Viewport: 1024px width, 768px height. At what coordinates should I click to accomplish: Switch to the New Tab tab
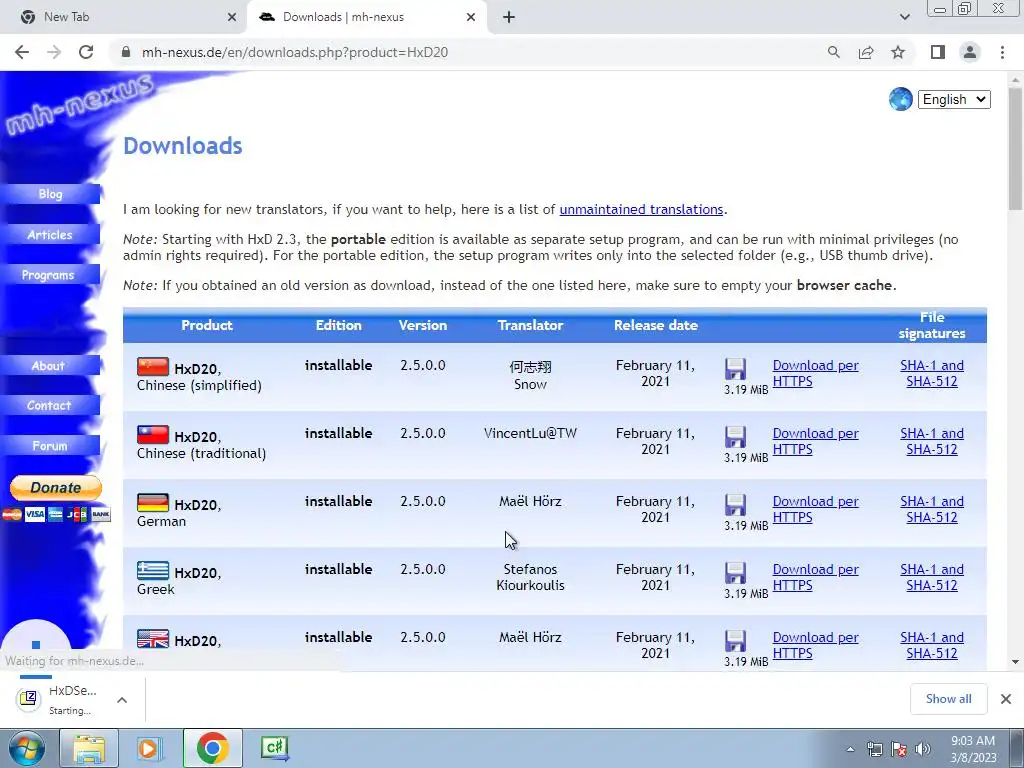(123, 18)
